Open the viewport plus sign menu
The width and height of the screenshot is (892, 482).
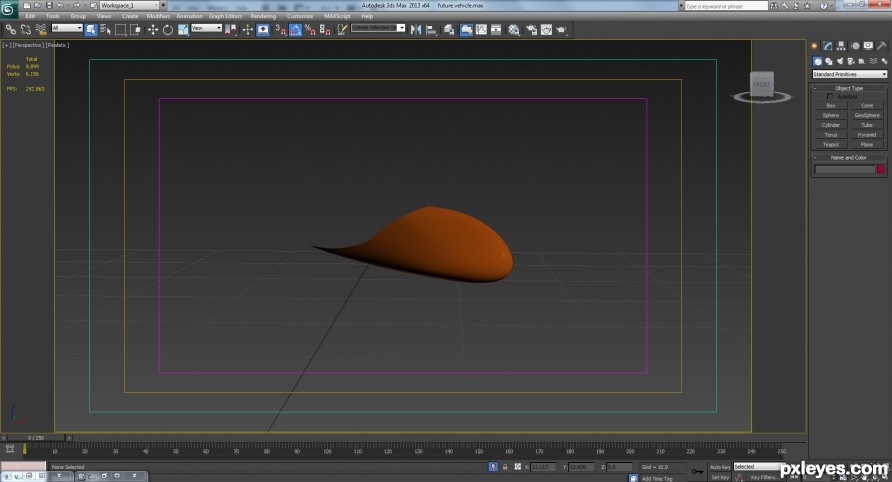point(6,45)
